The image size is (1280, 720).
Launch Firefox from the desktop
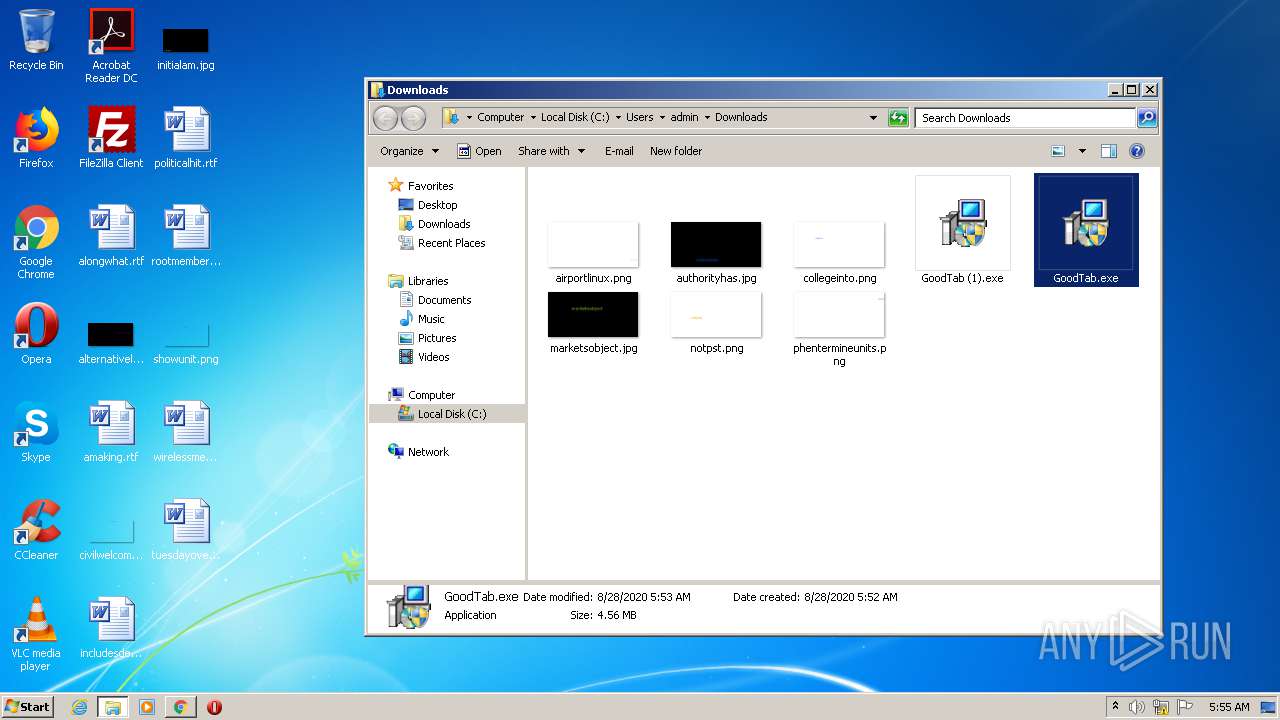click(x=36, y=138)
